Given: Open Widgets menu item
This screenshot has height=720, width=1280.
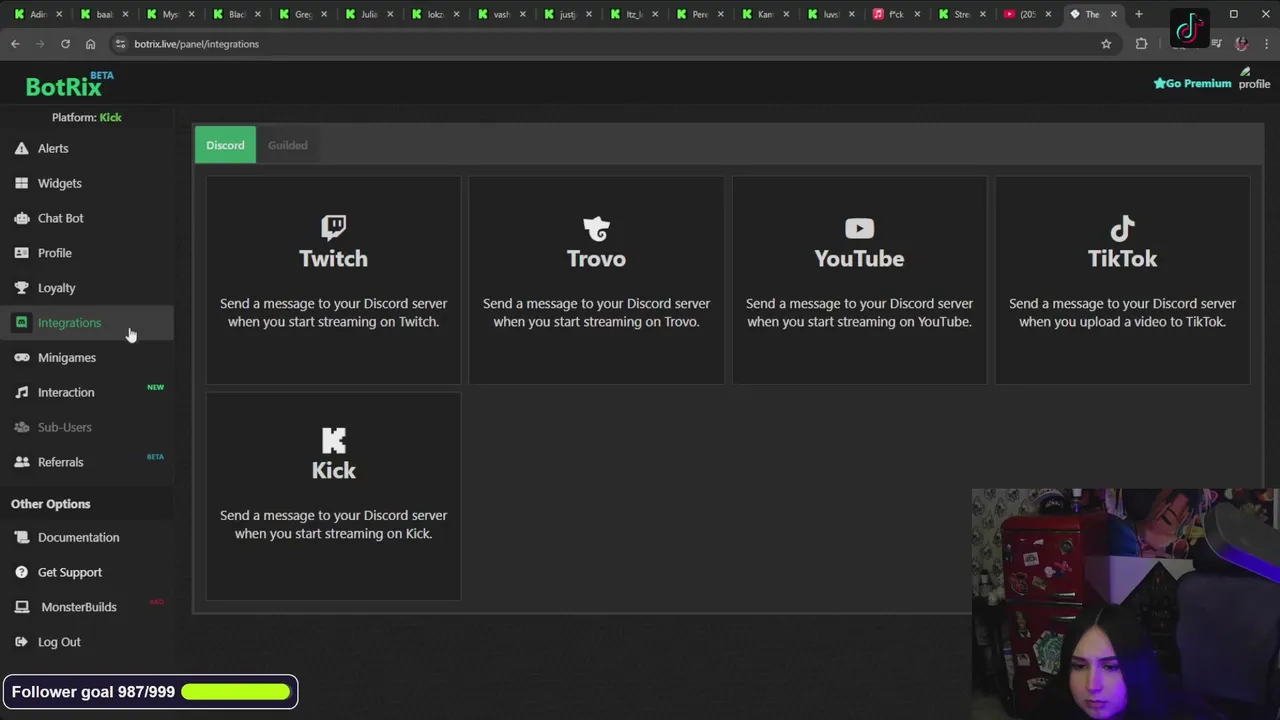Looking at the screenshot, I should (x=60, y=183).
